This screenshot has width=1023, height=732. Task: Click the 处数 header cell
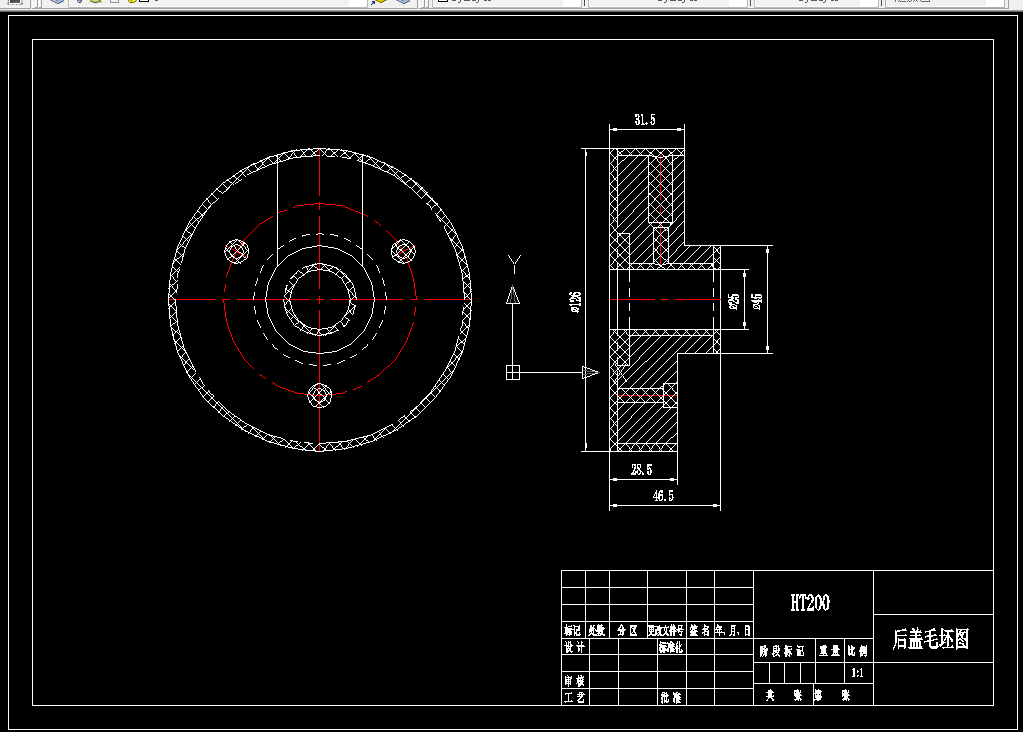click(597, 630)
